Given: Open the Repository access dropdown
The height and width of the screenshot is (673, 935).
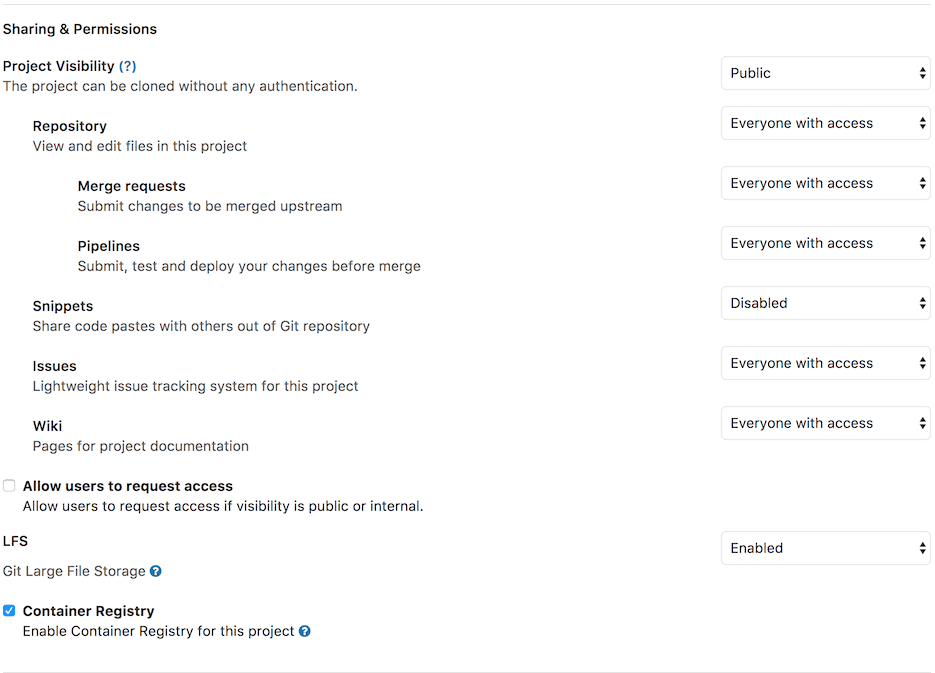Looking at the screenshot, I should [x=825, y=123].
